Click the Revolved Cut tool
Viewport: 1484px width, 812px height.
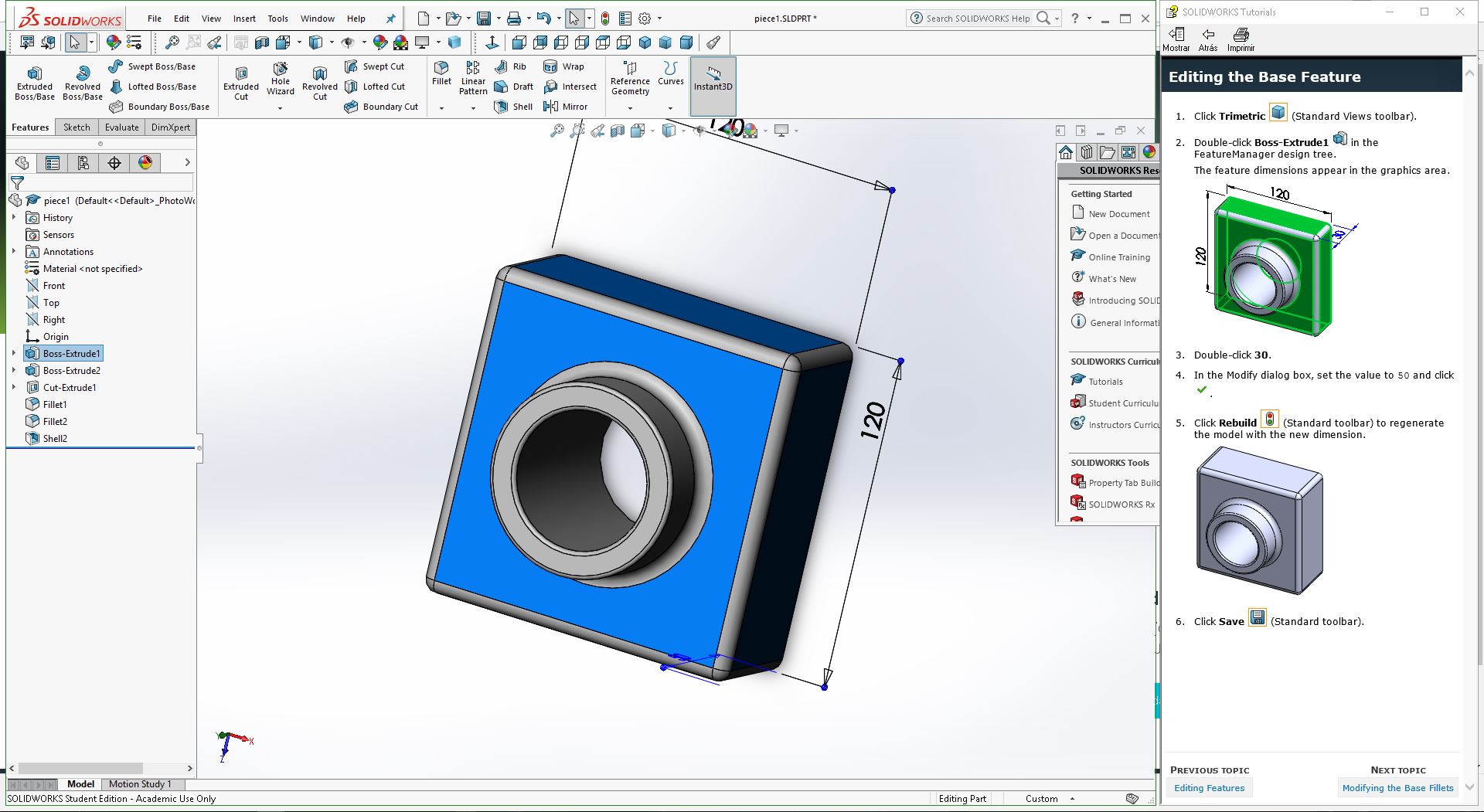[x=320, y=83]
